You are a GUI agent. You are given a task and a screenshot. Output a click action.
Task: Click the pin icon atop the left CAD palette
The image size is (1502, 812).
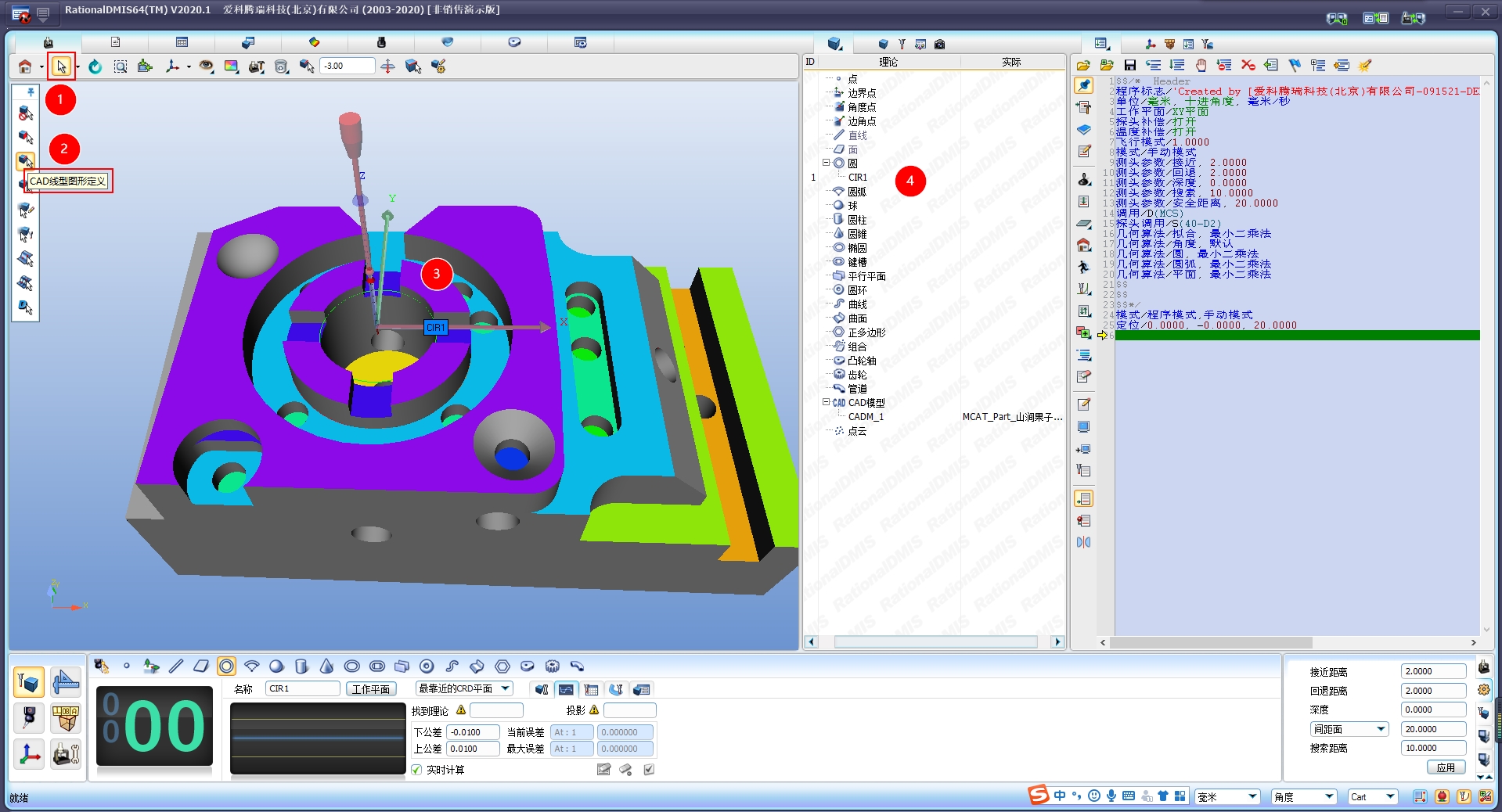pyautogui.click(x=31, y=92)
